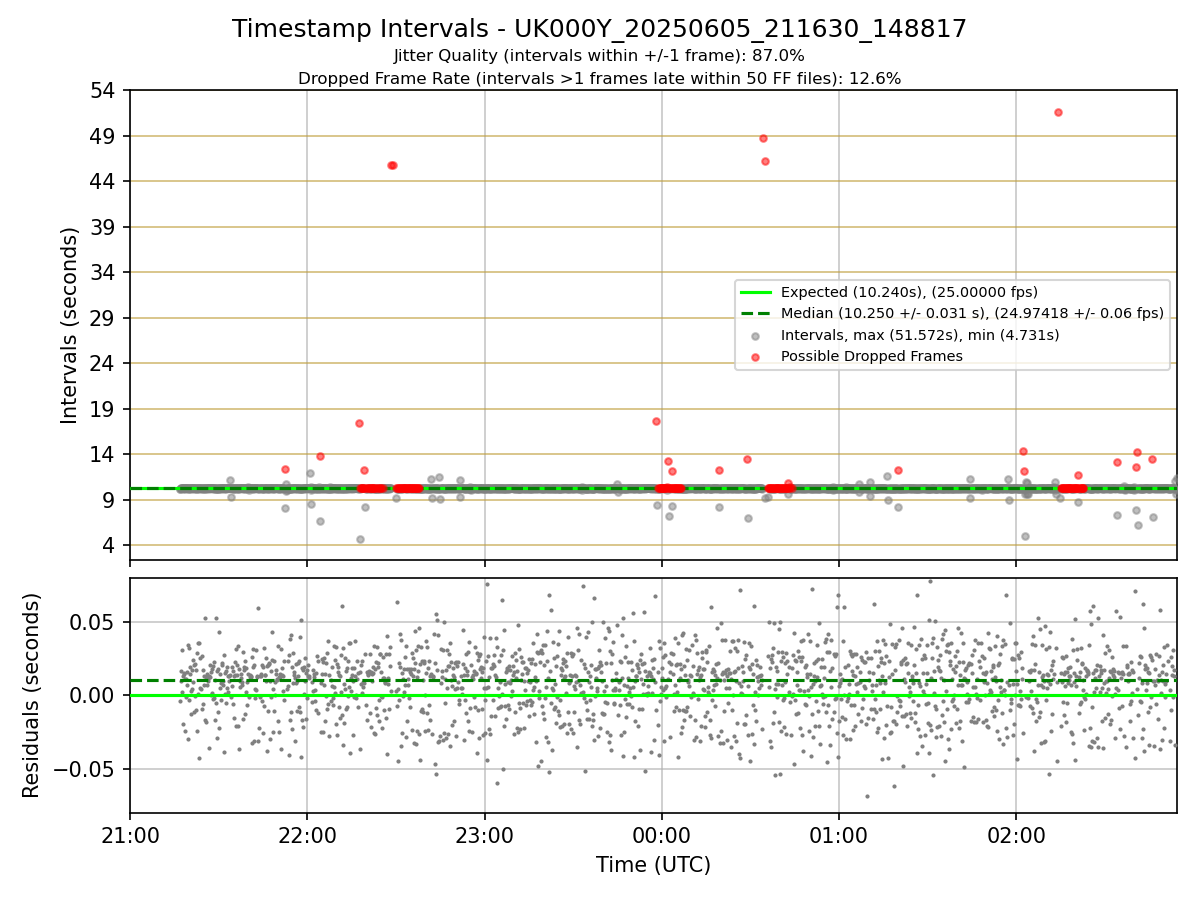
Task: Click the red outlier point near 46 seconds around 22:30
Action: click(x=392, y=165)
